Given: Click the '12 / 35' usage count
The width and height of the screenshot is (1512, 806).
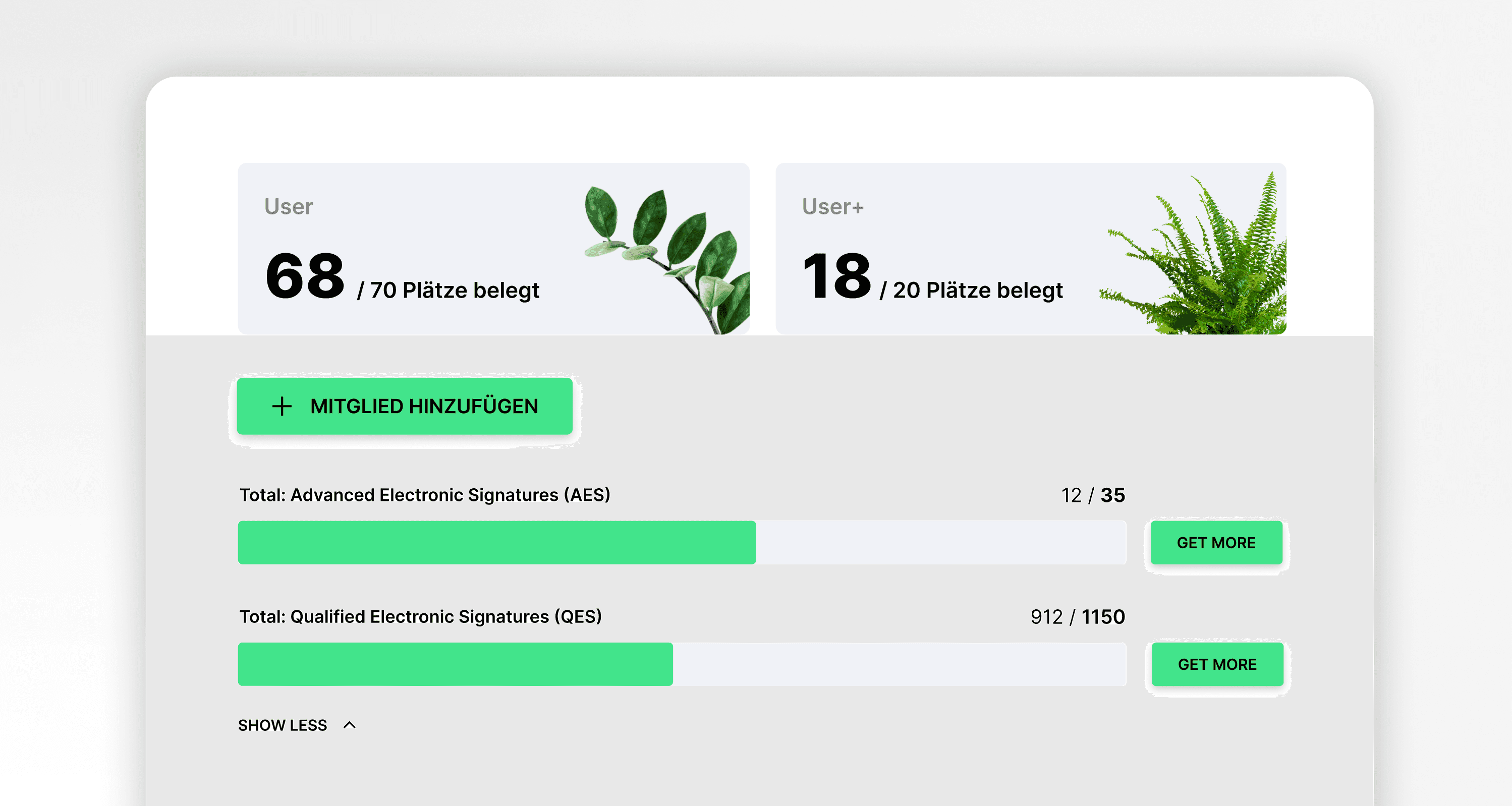Looking at the screenshot, I should click(x=1093, y=495).
